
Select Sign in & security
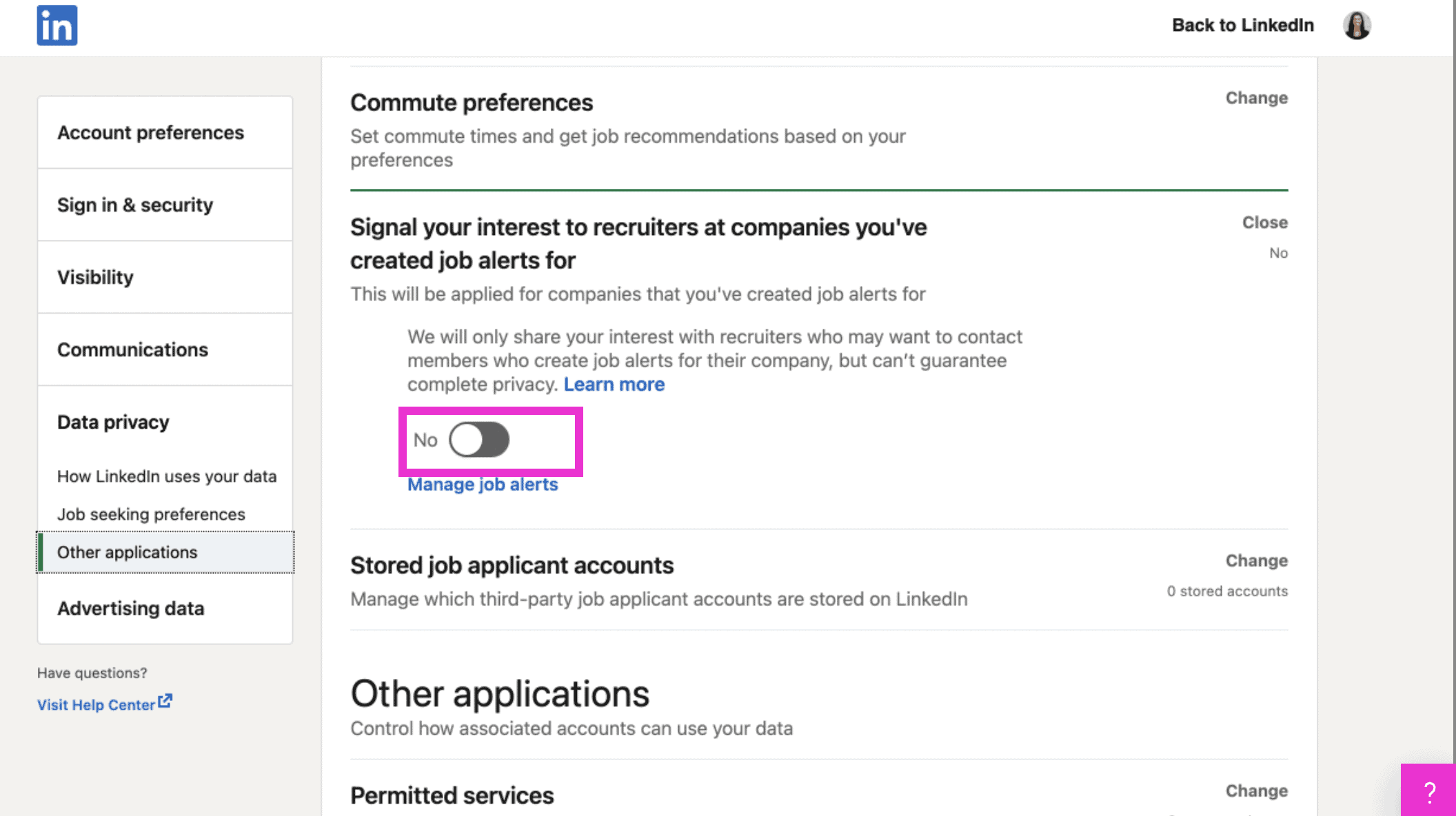pyautogui.click(x=135, y=205)
